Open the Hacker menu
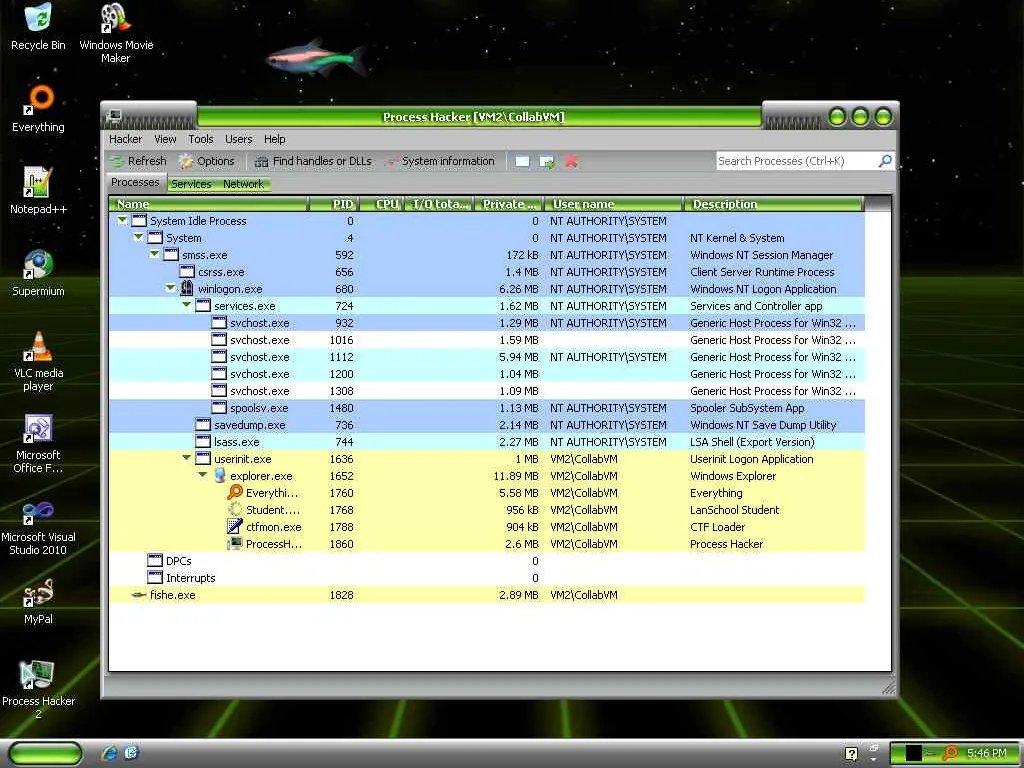Viewport: 1024px width, 768px height. [x=125, y=139]
